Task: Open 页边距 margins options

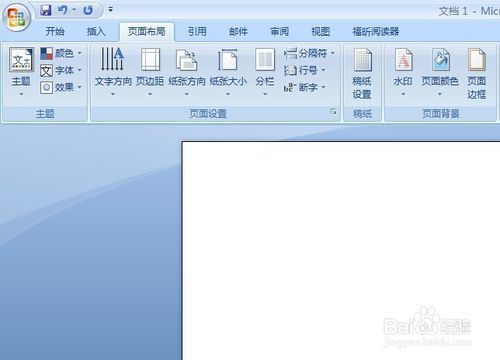Action: pyautogui.click(x=150, y=72)
